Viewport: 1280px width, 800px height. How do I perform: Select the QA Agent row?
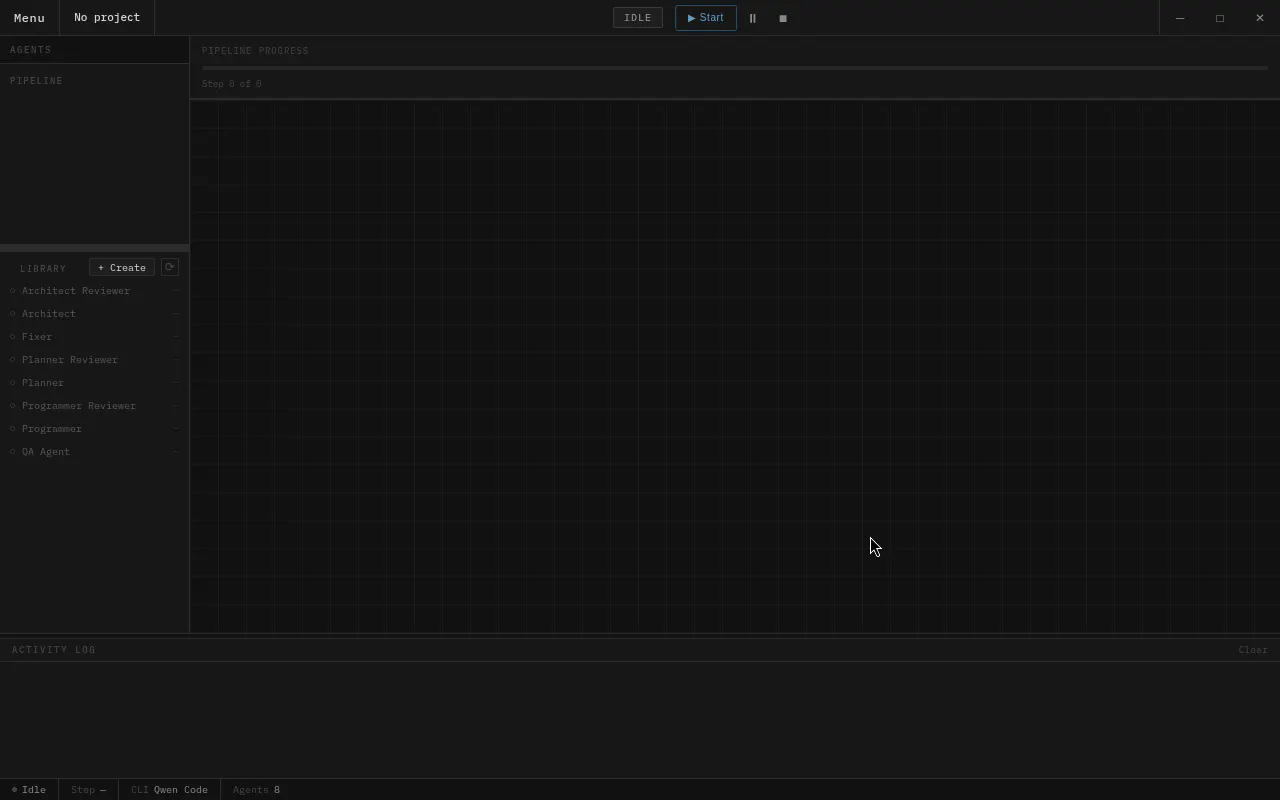[94, 452]
